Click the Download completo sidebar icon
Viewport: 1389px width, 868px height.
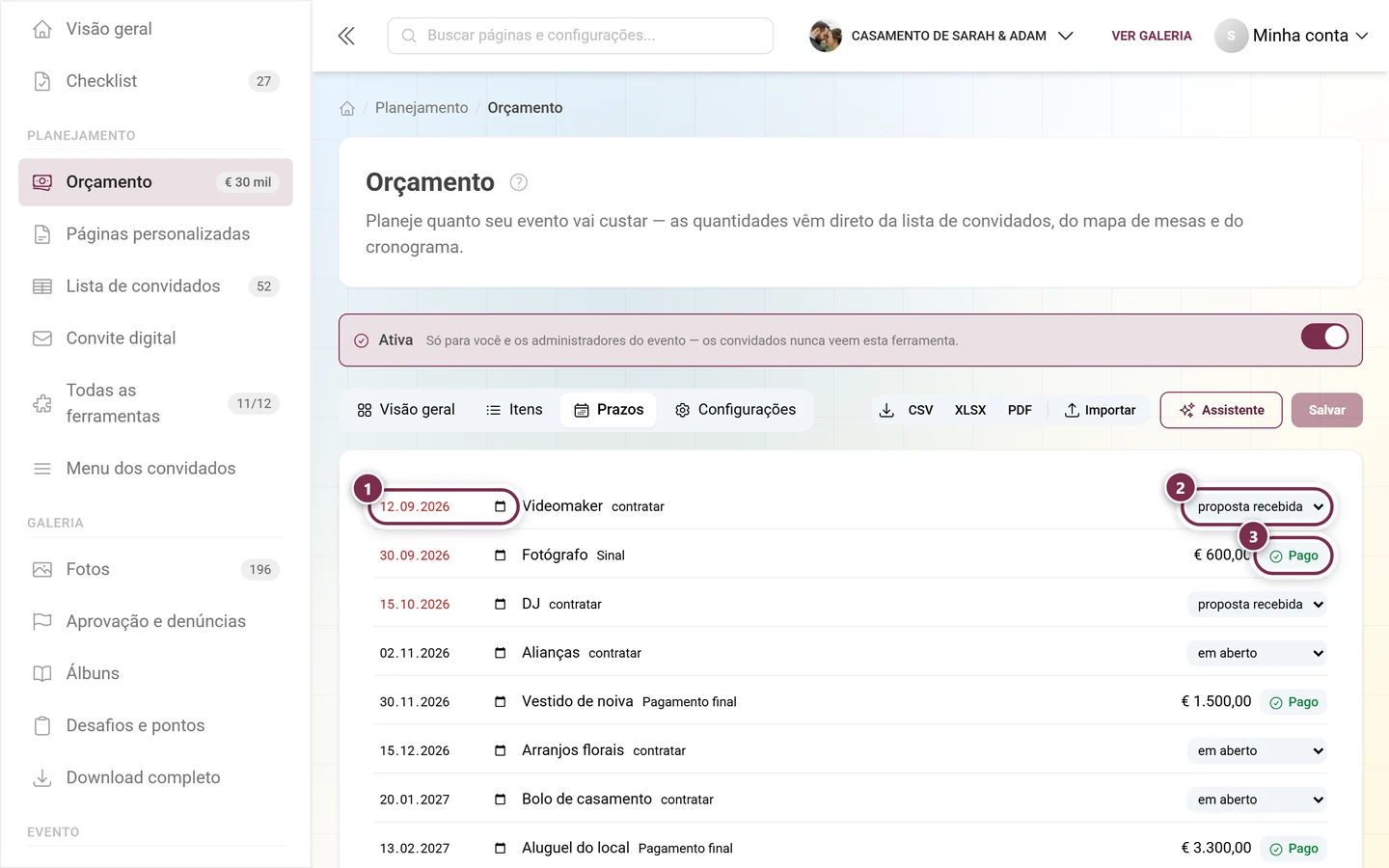click(42, 777)
